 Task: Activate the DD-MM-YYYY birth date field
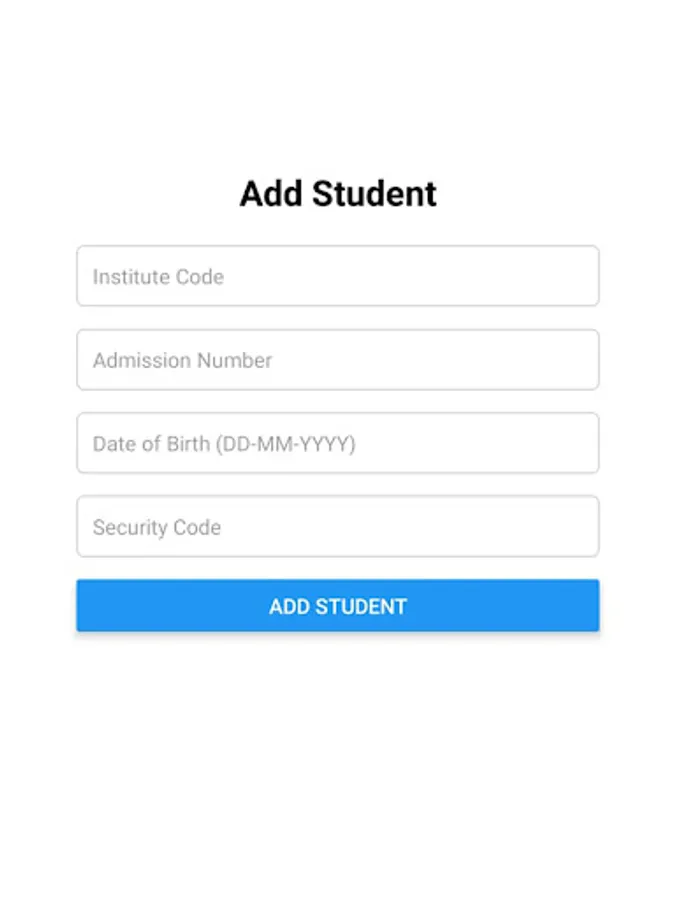[x=337, y=443]
